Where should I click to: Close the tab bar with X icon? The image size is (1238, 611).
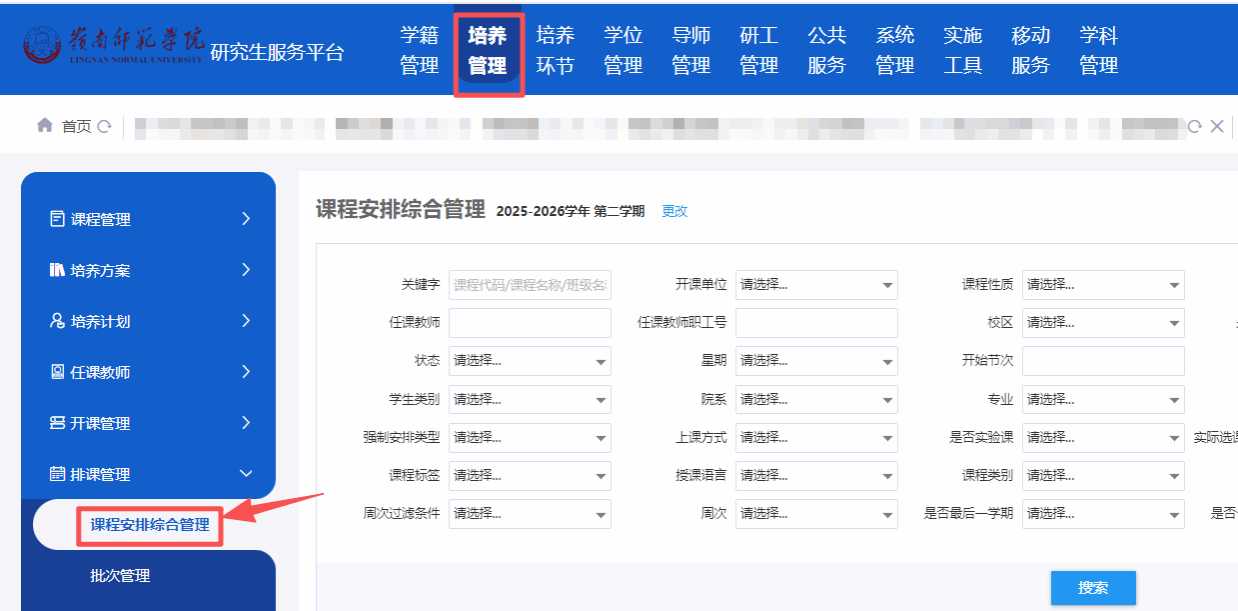coord(1217,126)
